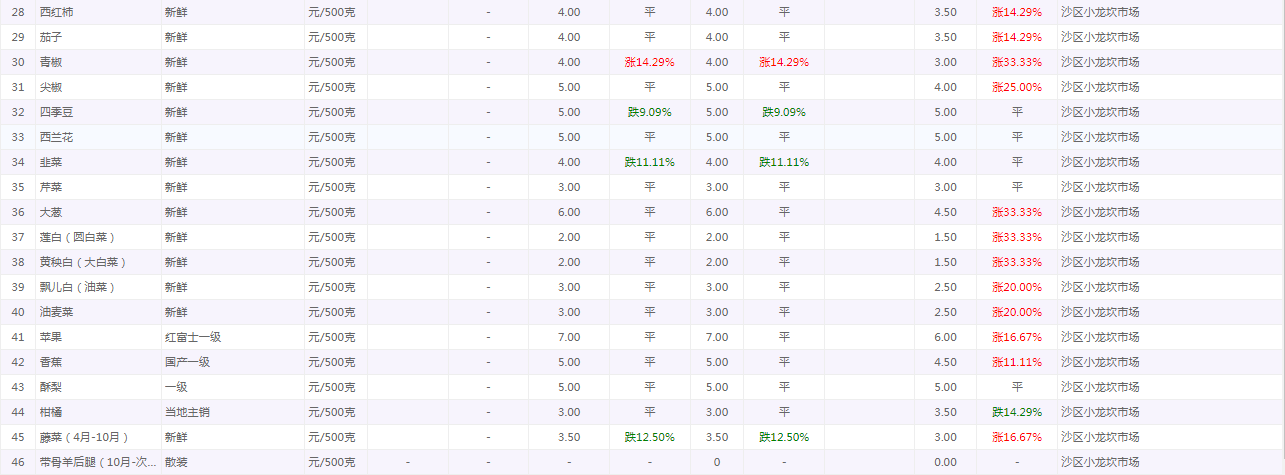This screenshot has width=1285, height=475.
Task: Select the 藤菜（4月-10月）cell
Action: pos(84,437)
